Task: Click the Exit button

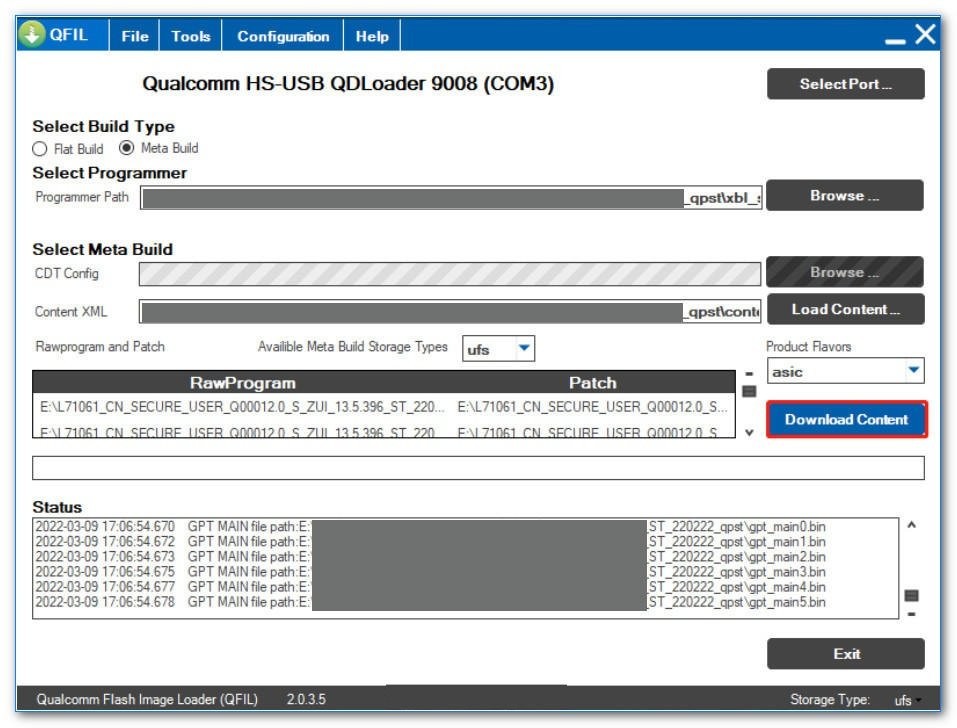Action: pyautogui.click(x=845, y=654)
